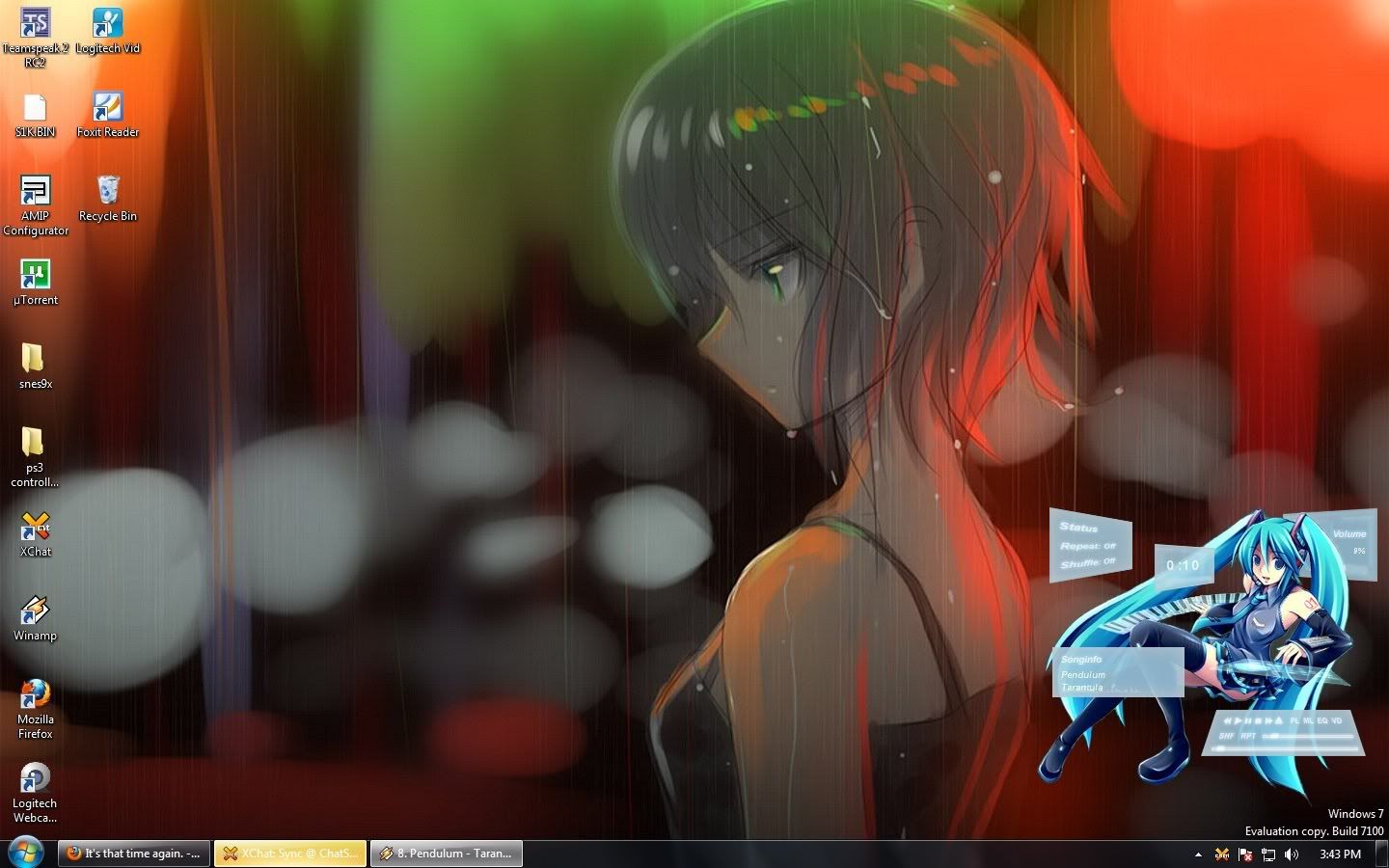Click play in the Miku Winamp skin
This screenshot has width=1389, height=868.
(1239, 721)
